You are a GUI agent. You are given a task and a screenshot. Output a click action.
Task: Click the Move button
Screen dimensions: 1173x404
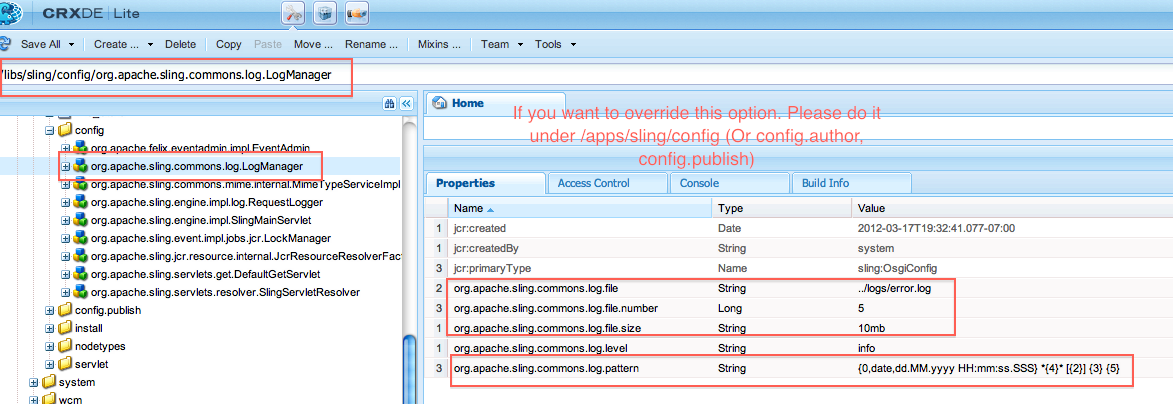313,44
